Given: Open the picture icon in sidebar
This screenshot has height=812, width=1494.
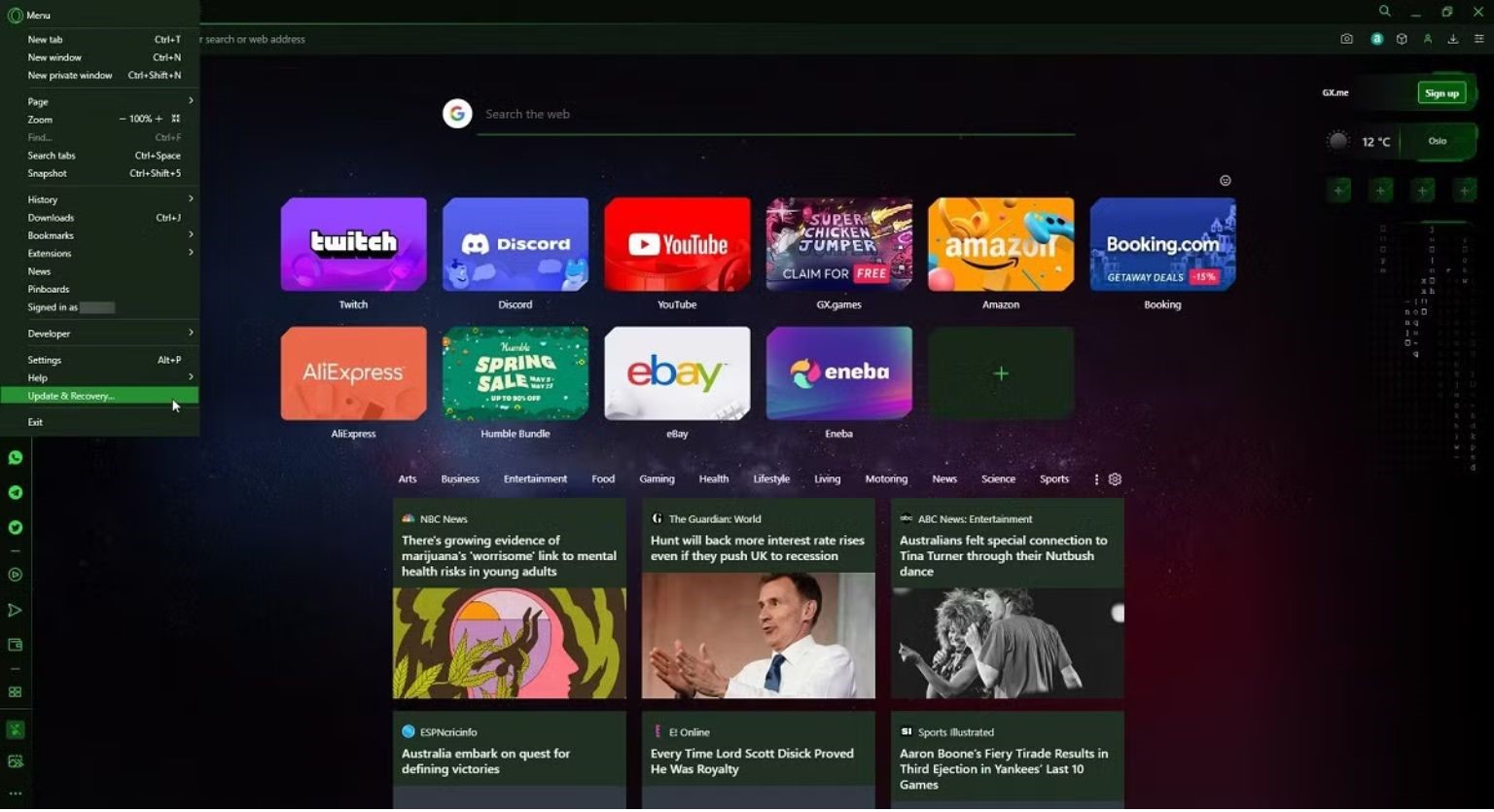Looking at the screenshot, I should tap(16, 761).
